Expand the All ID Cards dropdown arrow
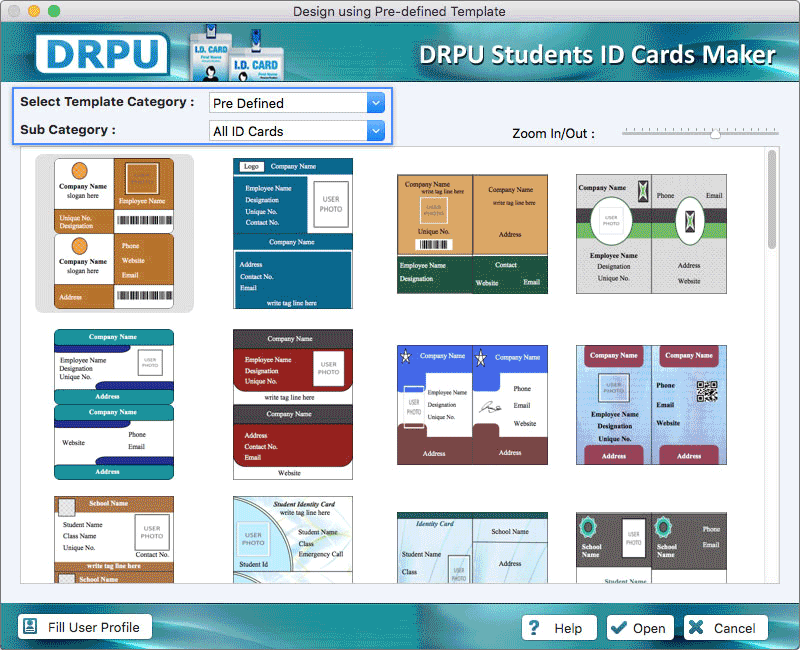 click(376, 130)
